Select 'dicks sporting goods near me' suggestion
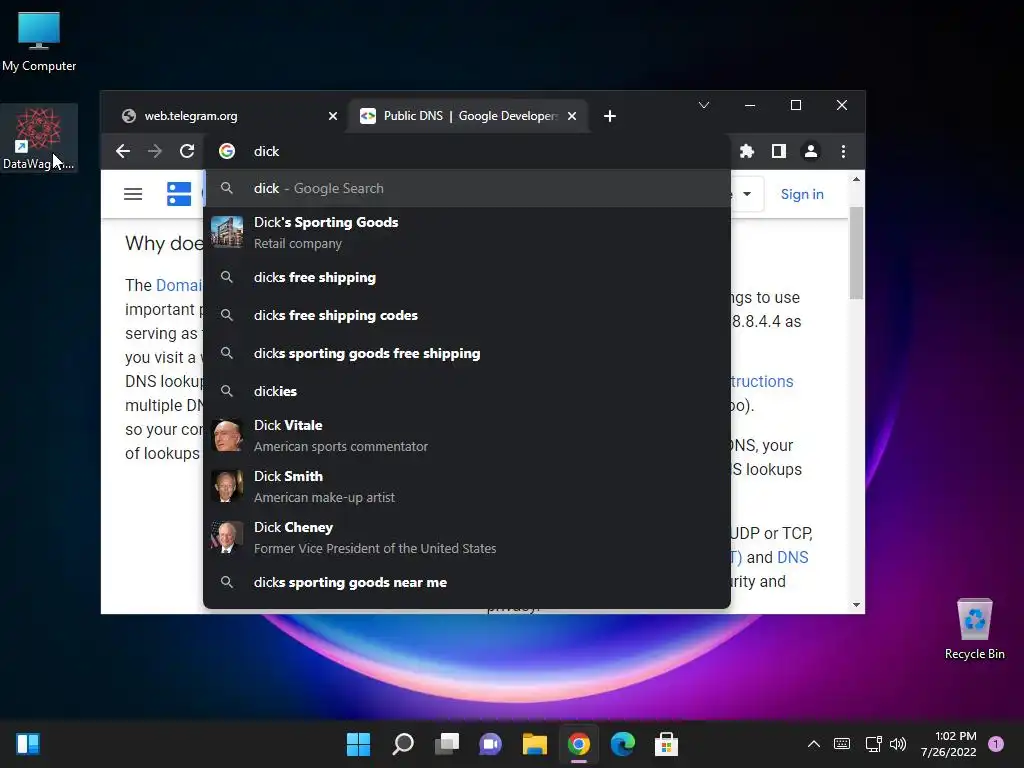Screen dimensions: 1024x768 coord(467,583)
